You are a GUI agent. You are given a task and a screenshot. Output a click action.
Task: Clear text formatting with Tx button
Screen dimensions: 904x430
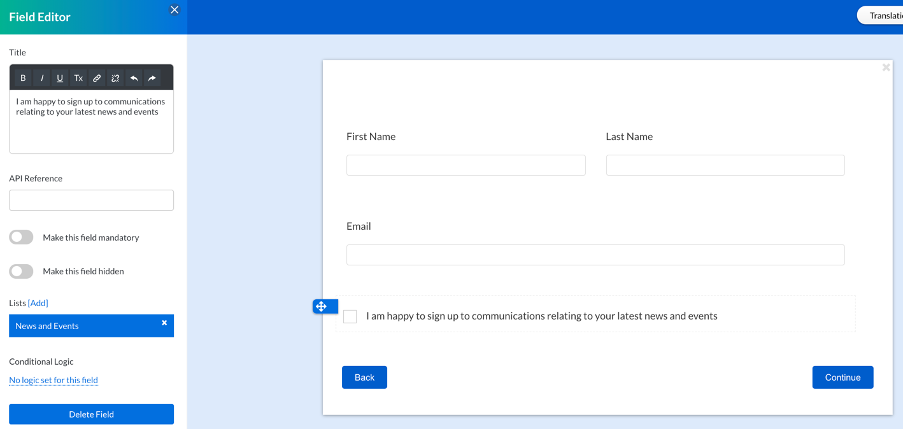(x=78, y=78)
